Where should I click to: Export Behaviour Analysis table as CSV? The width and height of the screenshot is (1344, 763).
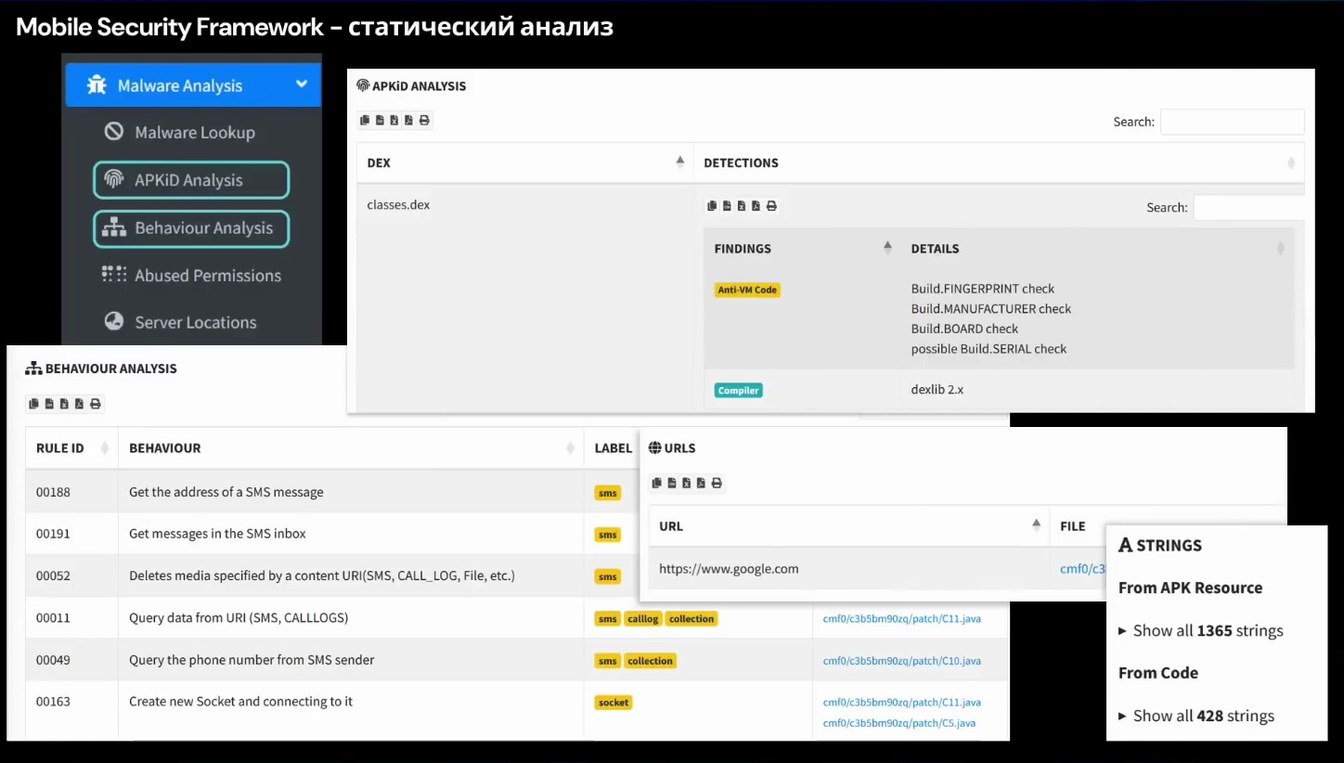[x=49, y=404]
